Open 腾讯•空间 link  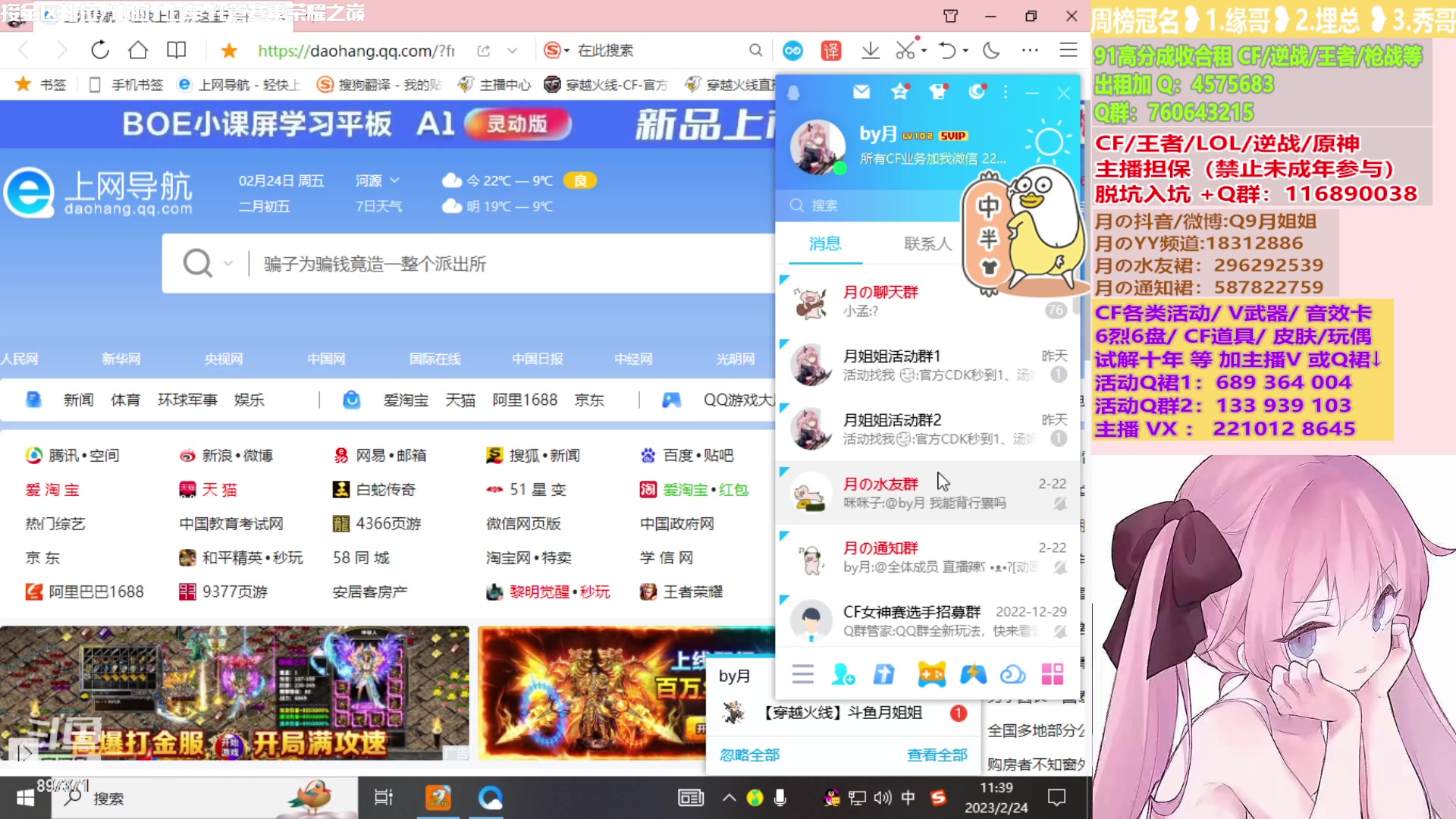click(x=73, y=455)
